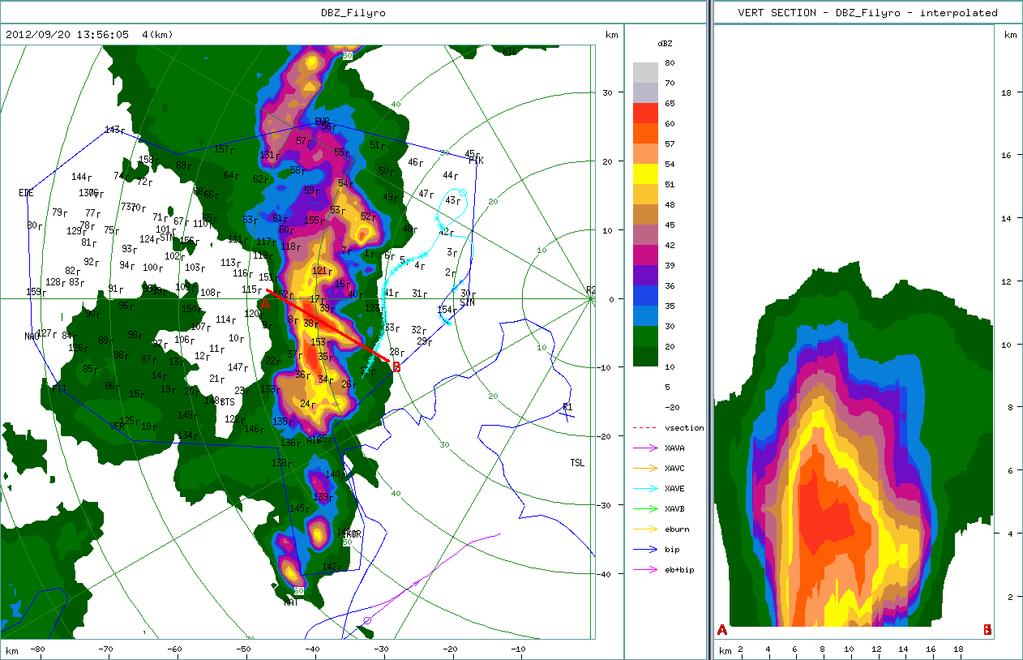Click the red cross-section line between A and B

(329, 325)
